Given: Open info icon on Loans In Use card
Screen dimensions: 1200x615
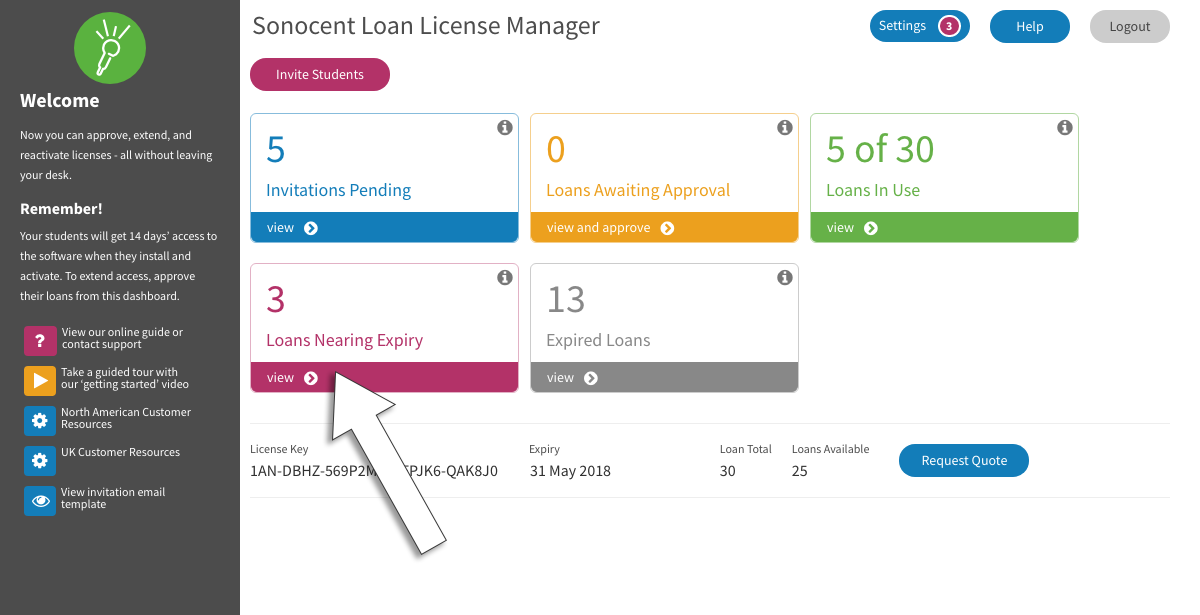Looking at the screenshot, I should tap(1065, 128).
